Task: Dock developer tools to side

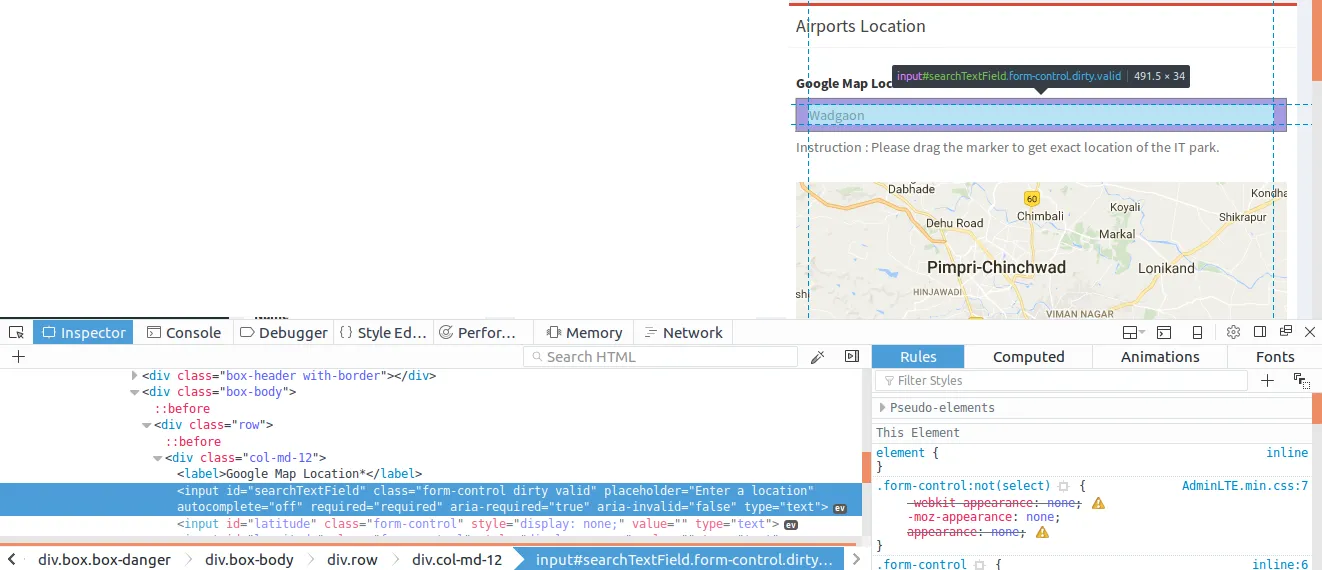Action: [1260, 332]
